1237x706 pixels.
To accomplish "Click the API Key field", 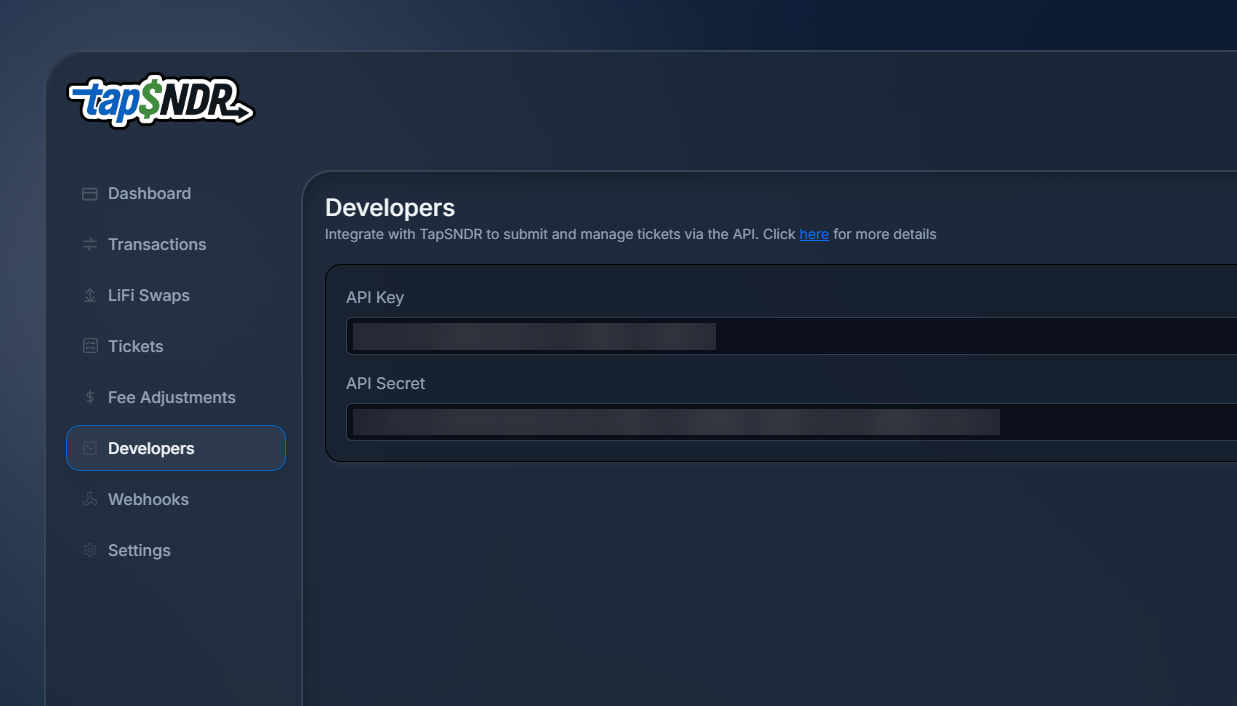I will pos(791,336).
